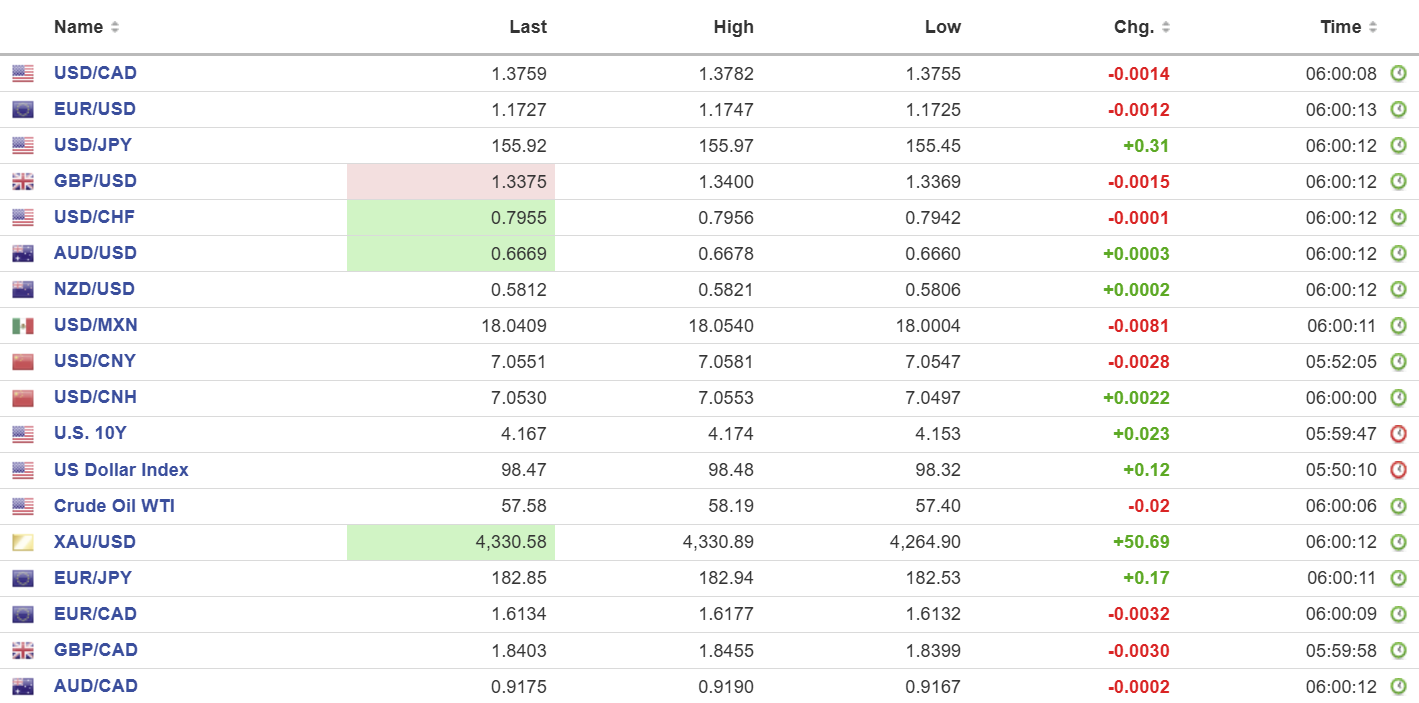The height and width of the screenshot is (703, 1419).
Task: Click the green clock icon in XAU/USD row
Action: [1398, 542]
